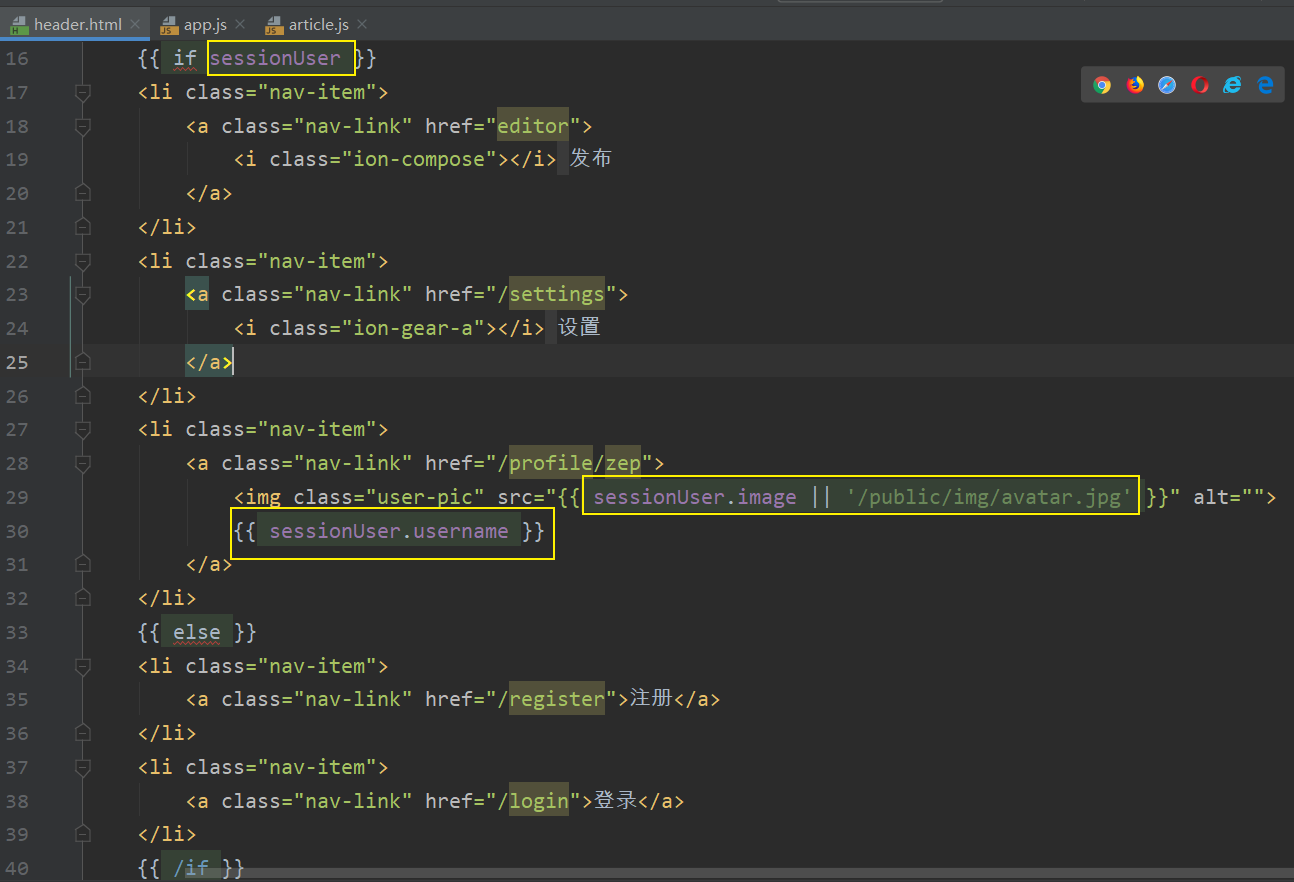Click sessionUser.username expression
The image size is (1294, 882).
(x=389, y=531)
